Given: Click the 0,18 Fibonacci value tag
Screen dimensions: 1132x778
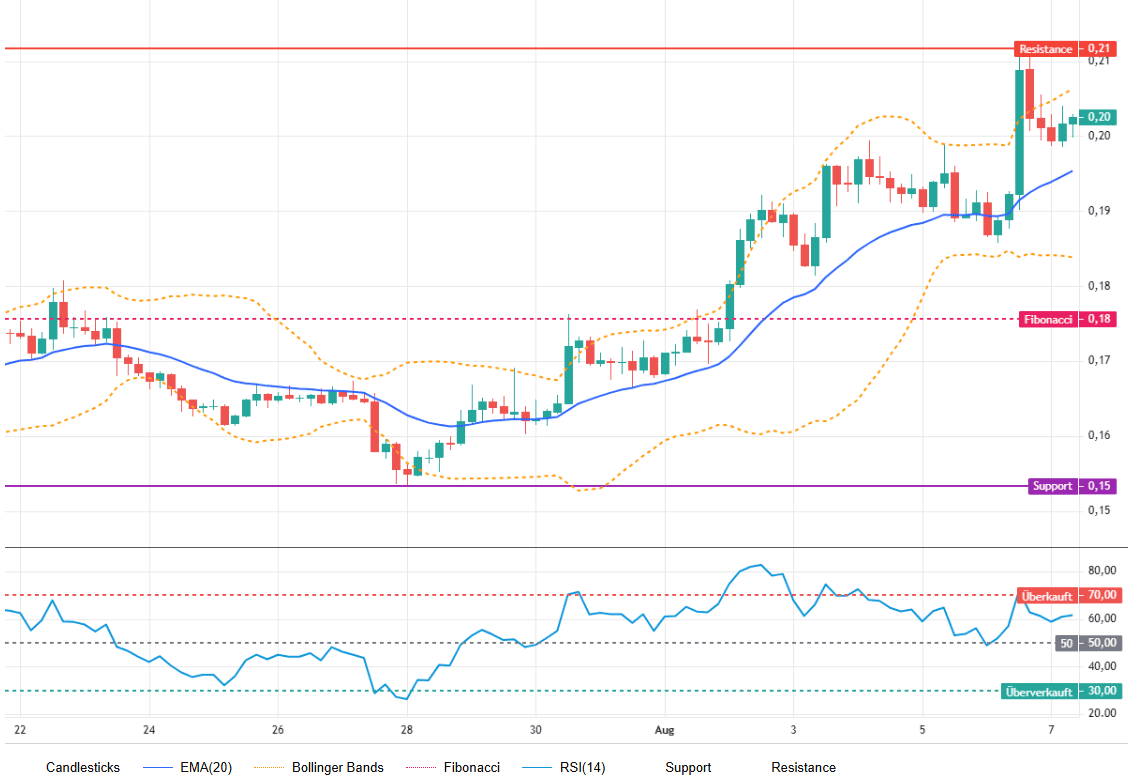Looking at the screenshot, I should 1099,319.
